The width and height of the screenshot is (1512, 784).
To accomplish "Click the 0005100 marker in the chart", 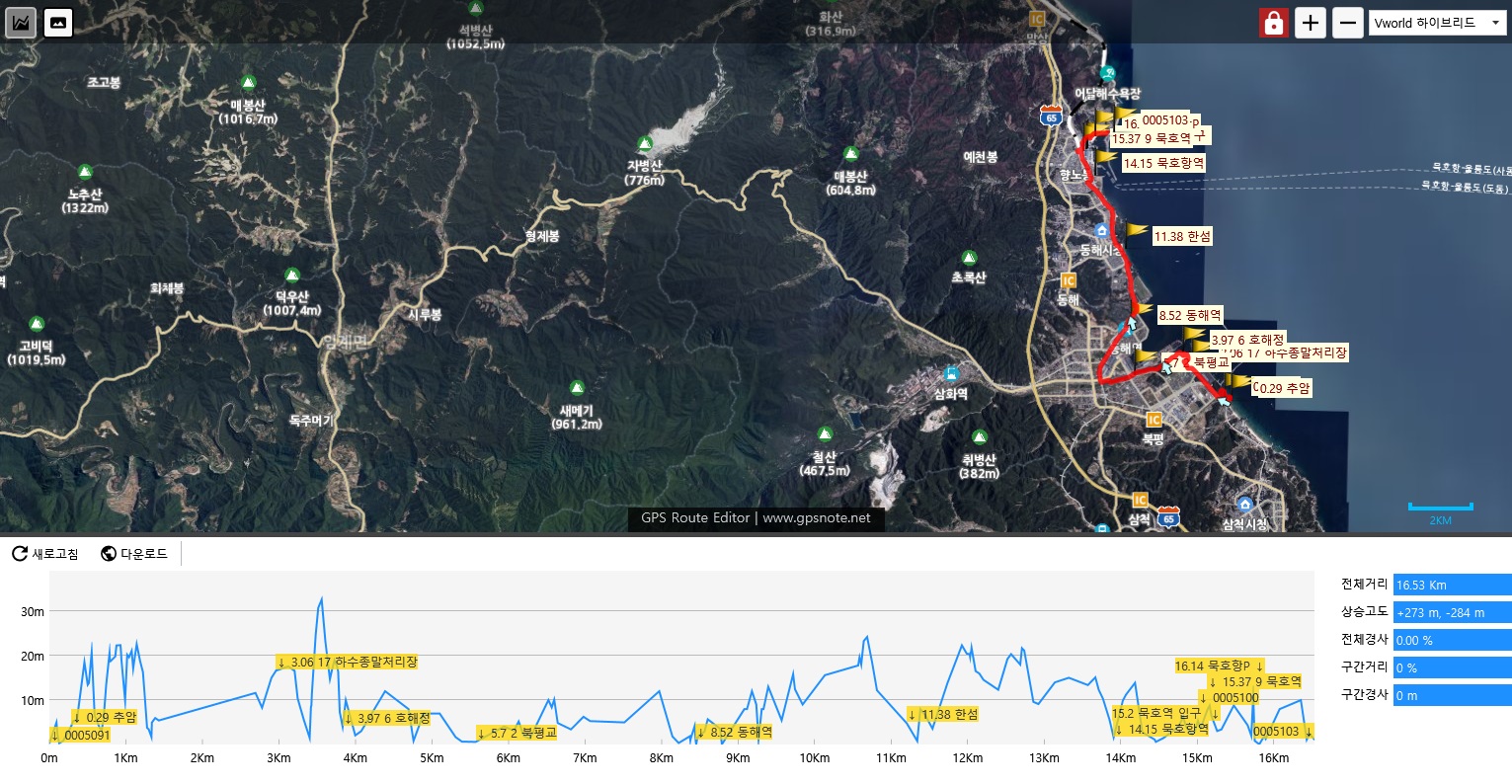I will 1229,698.
